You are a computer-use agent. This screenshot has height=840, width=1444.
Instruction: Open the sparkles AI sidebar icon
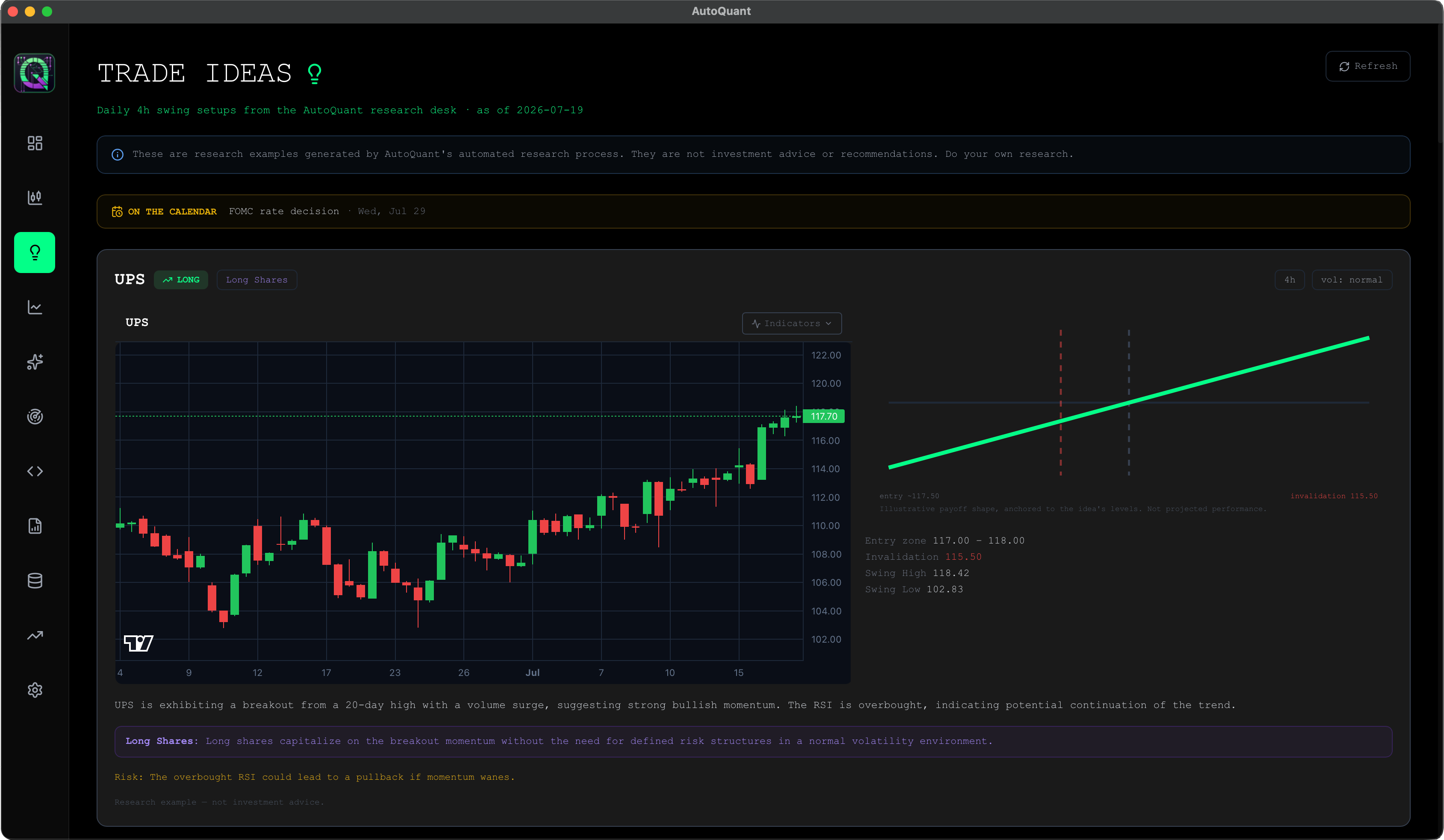pos(35,362)
